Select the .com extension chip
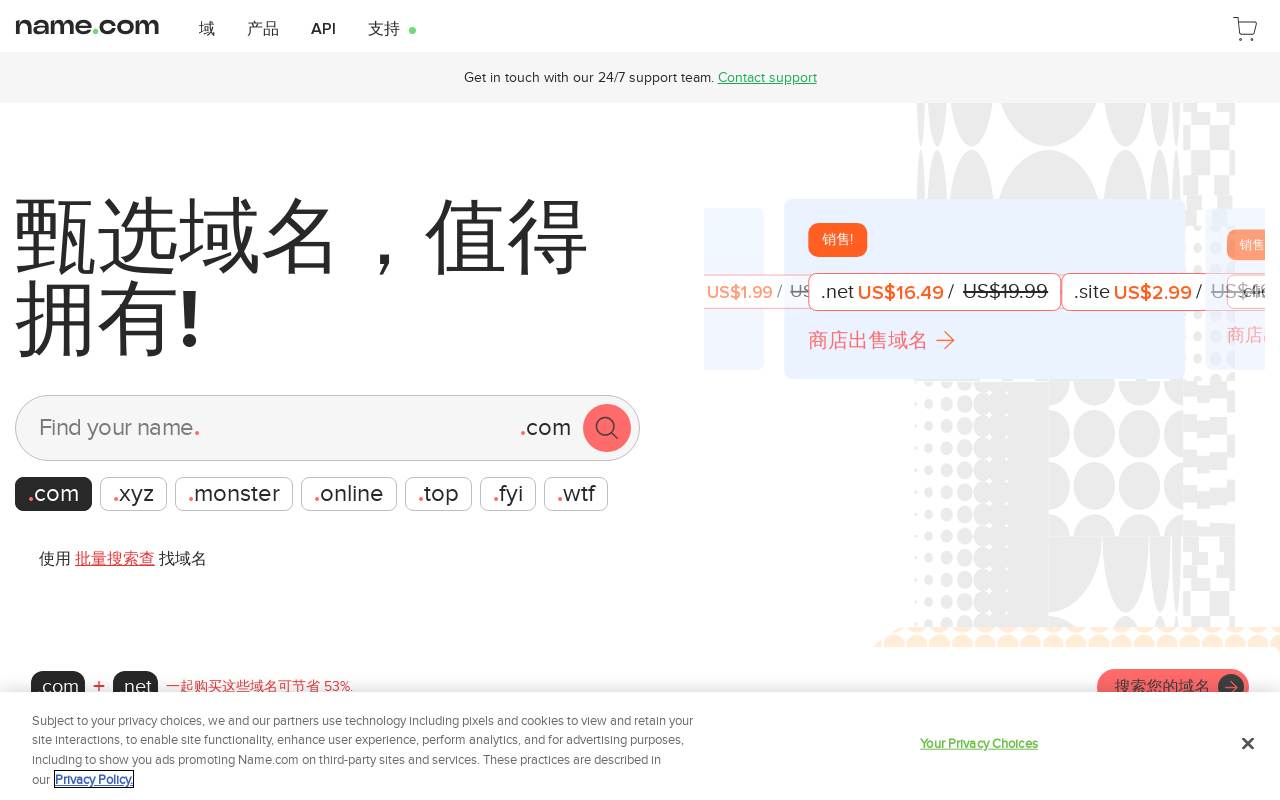 click(53, 494)
